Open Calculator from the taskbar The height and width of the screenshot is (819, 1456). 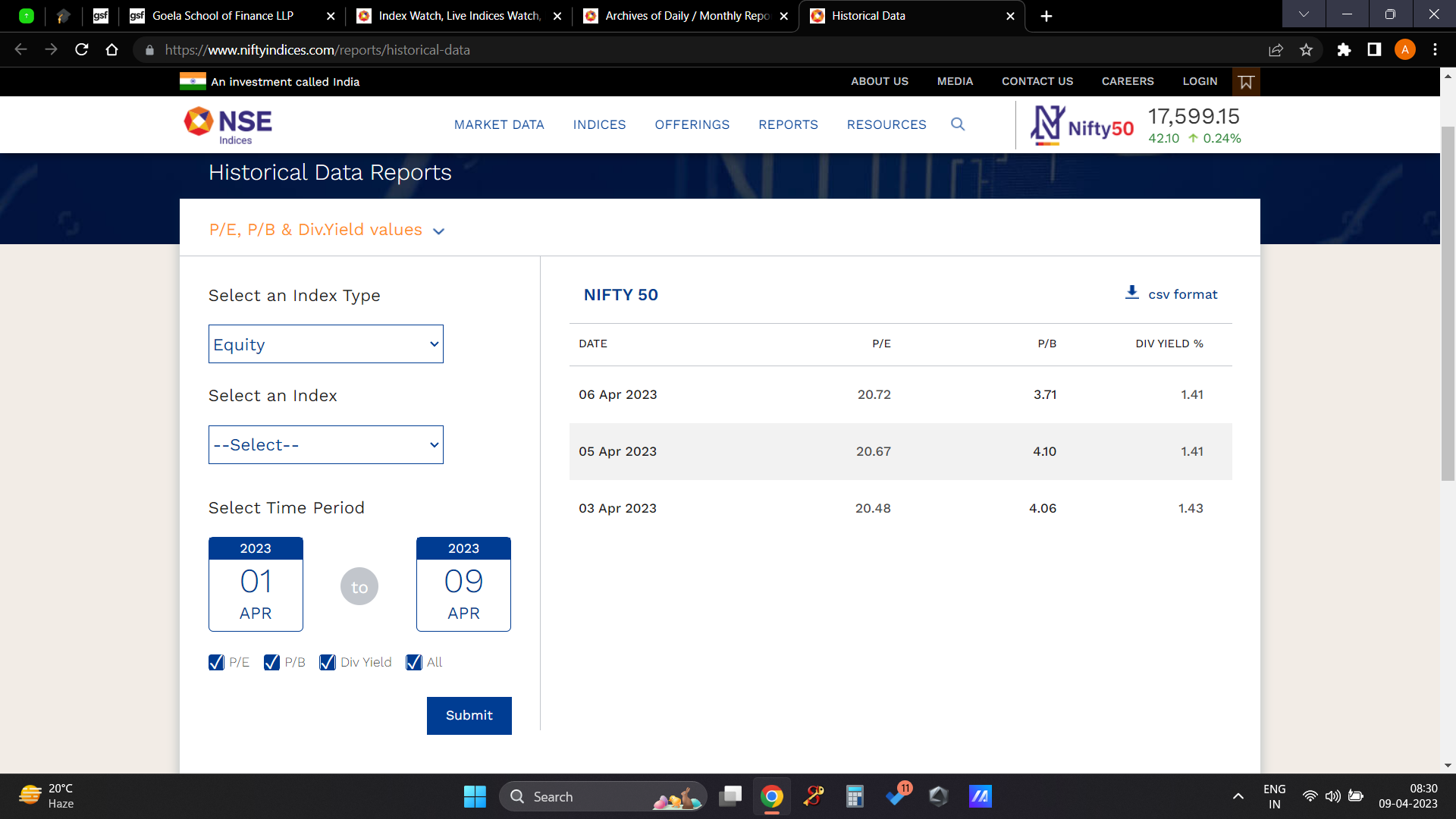coord(855,796)
